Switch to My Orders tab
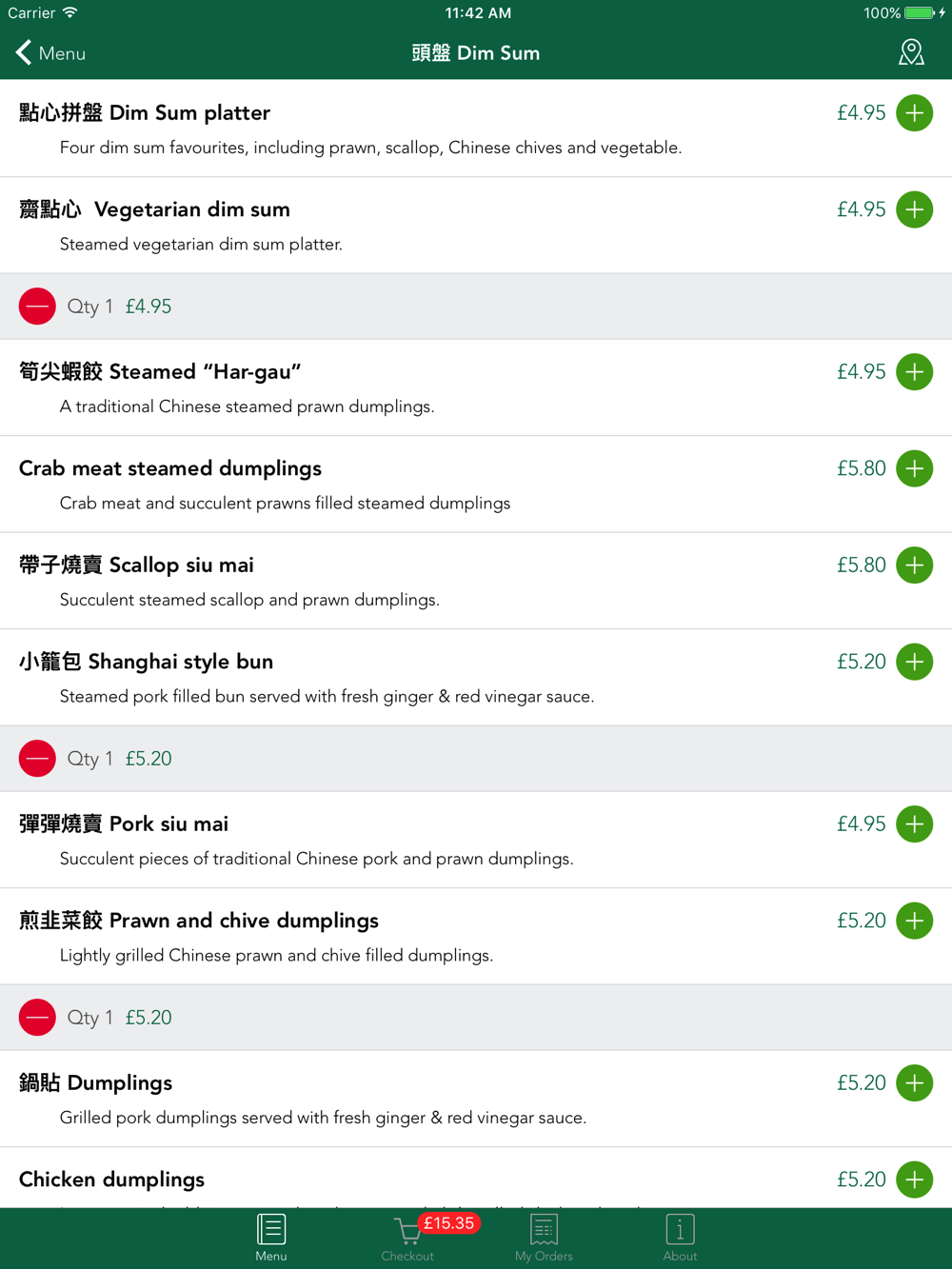Image resolution: width=952 pixels, height=1269 pixels. coord(544,1239)
